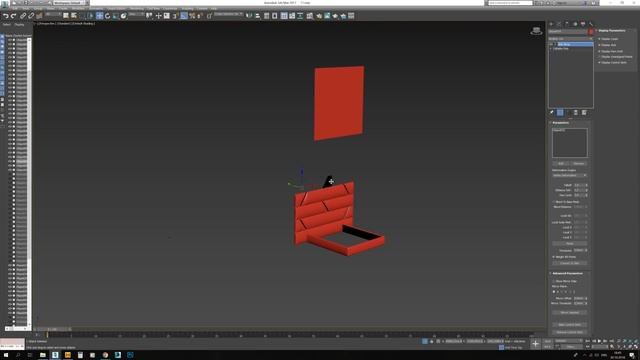Open the named selection sets dropdown
This screenshot has height=360, width=640.
[x=228, y=14]
